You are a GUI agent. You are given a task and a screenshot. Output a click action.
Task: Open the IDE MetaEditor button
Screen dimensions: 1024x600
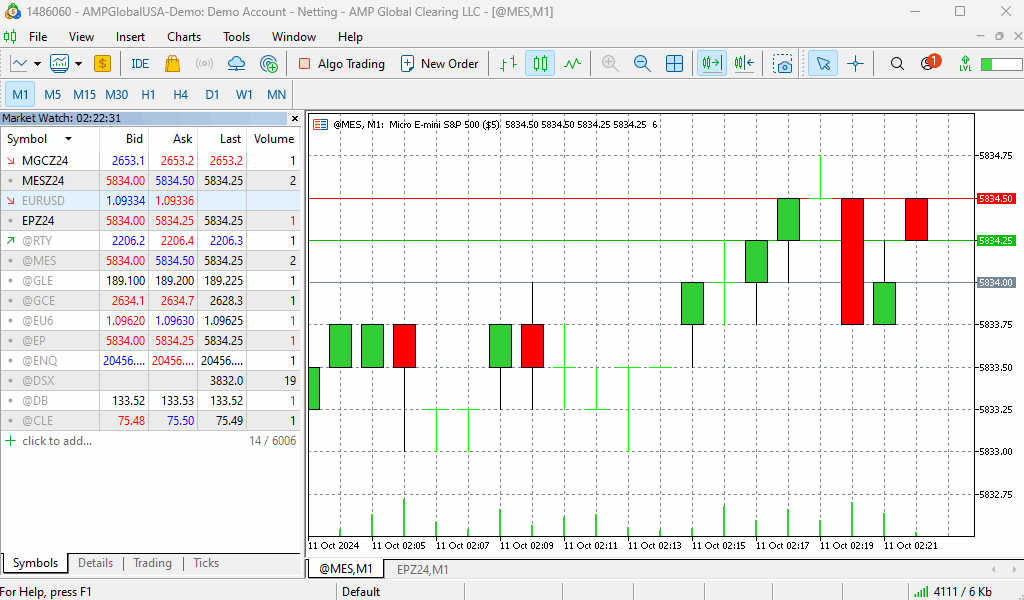140,64
